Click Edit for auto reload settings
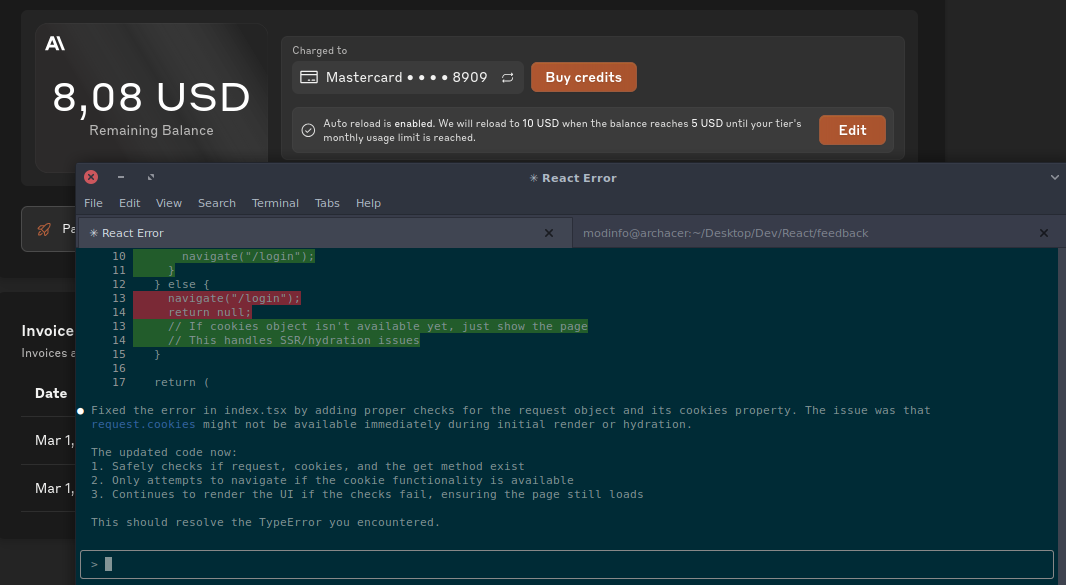This screenshot has height=585, width=1066. 852,130
